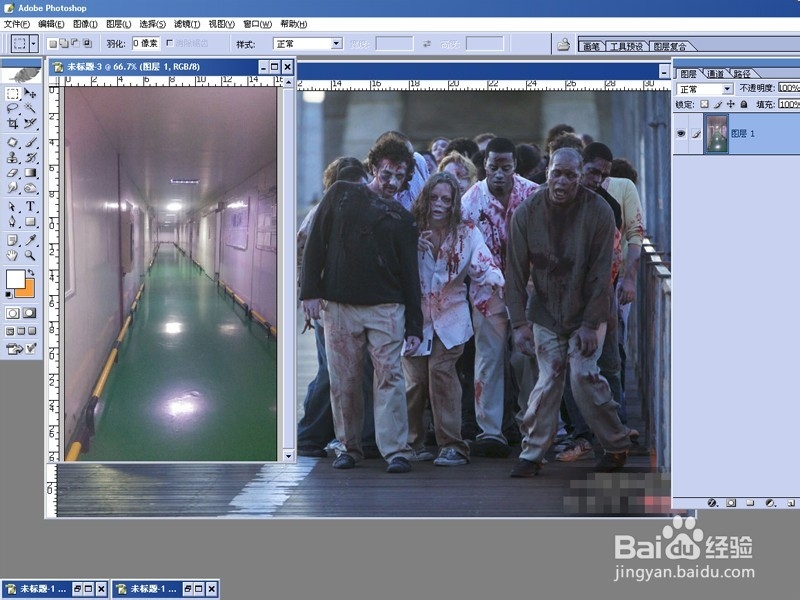Swap foreground and background colors
Image resolution: width=800 pixels, height=600 pixels.
31,273
